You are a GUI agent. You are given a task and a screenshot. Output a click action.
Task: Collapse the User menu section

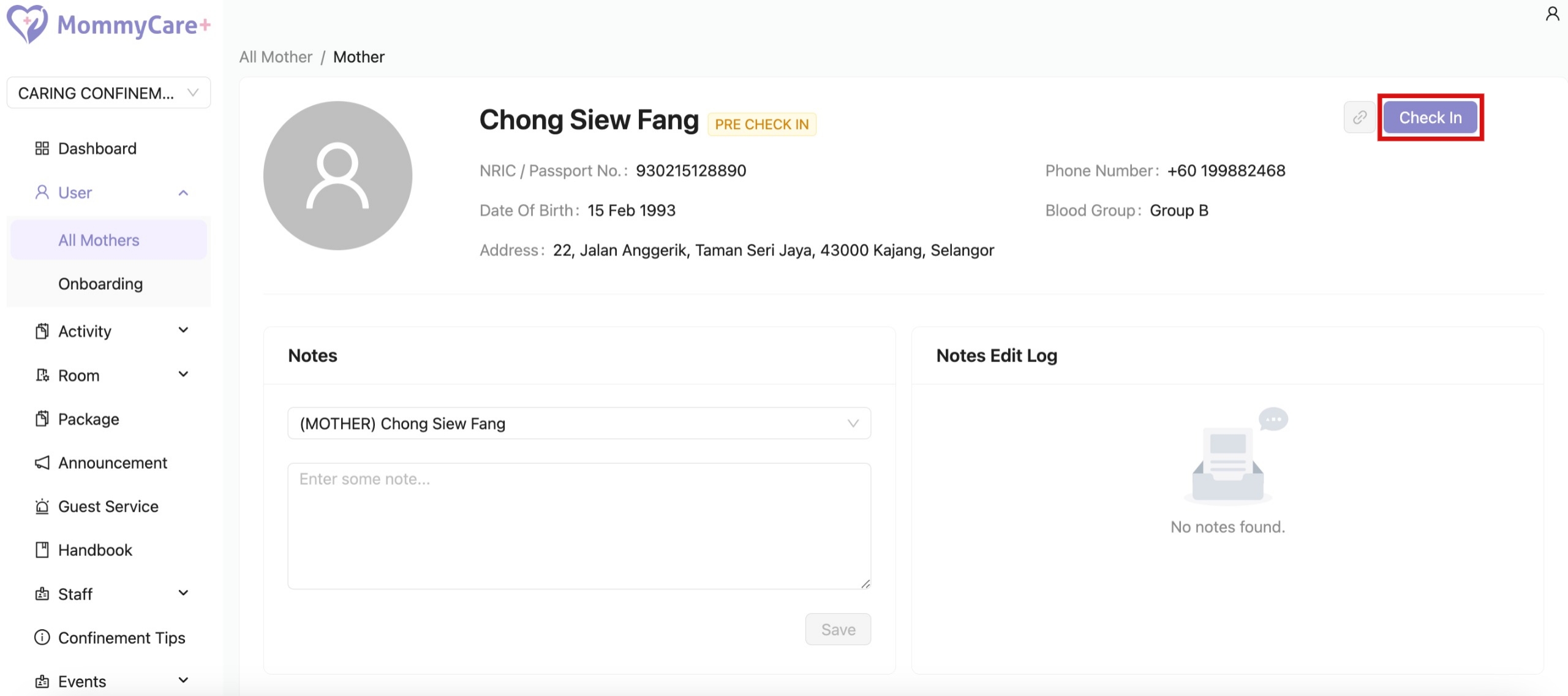[183, 193]
